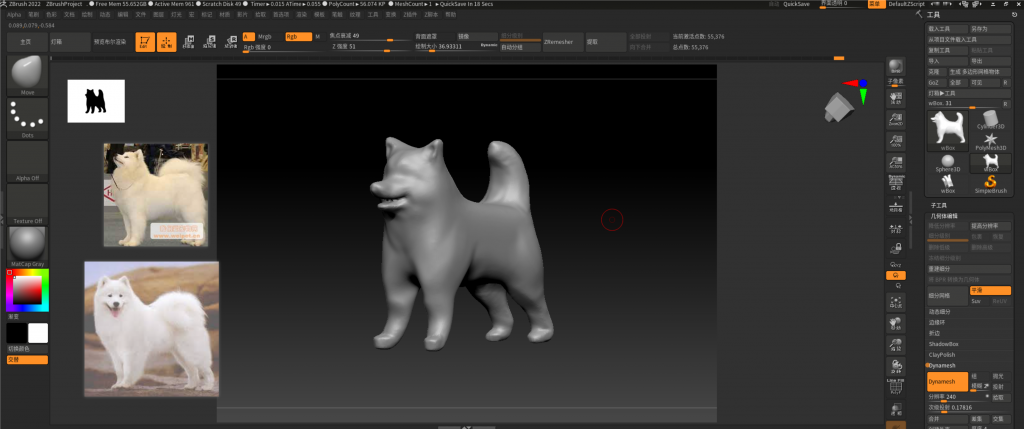Toggle the Rgb channel button
1024x429 pixels.
[x=297, y=36]
